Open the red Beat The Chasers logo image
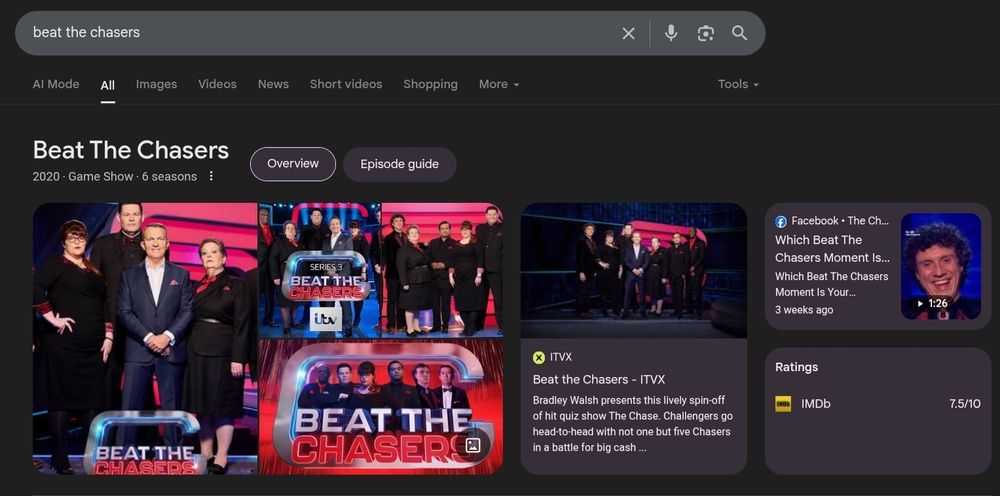This screenshot has width=1000, height=496. (x=381, y=407)
